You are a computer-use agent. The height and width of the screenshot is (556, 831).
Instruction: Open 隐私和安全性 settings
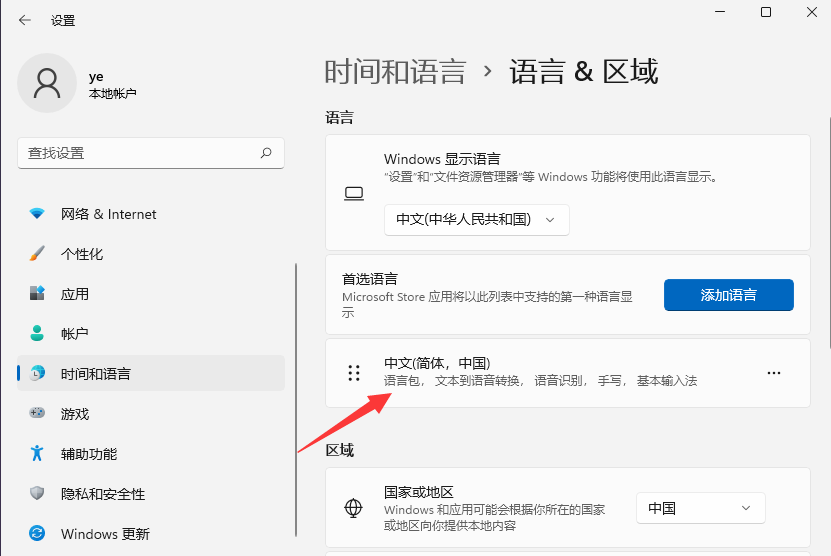point(151,493)
